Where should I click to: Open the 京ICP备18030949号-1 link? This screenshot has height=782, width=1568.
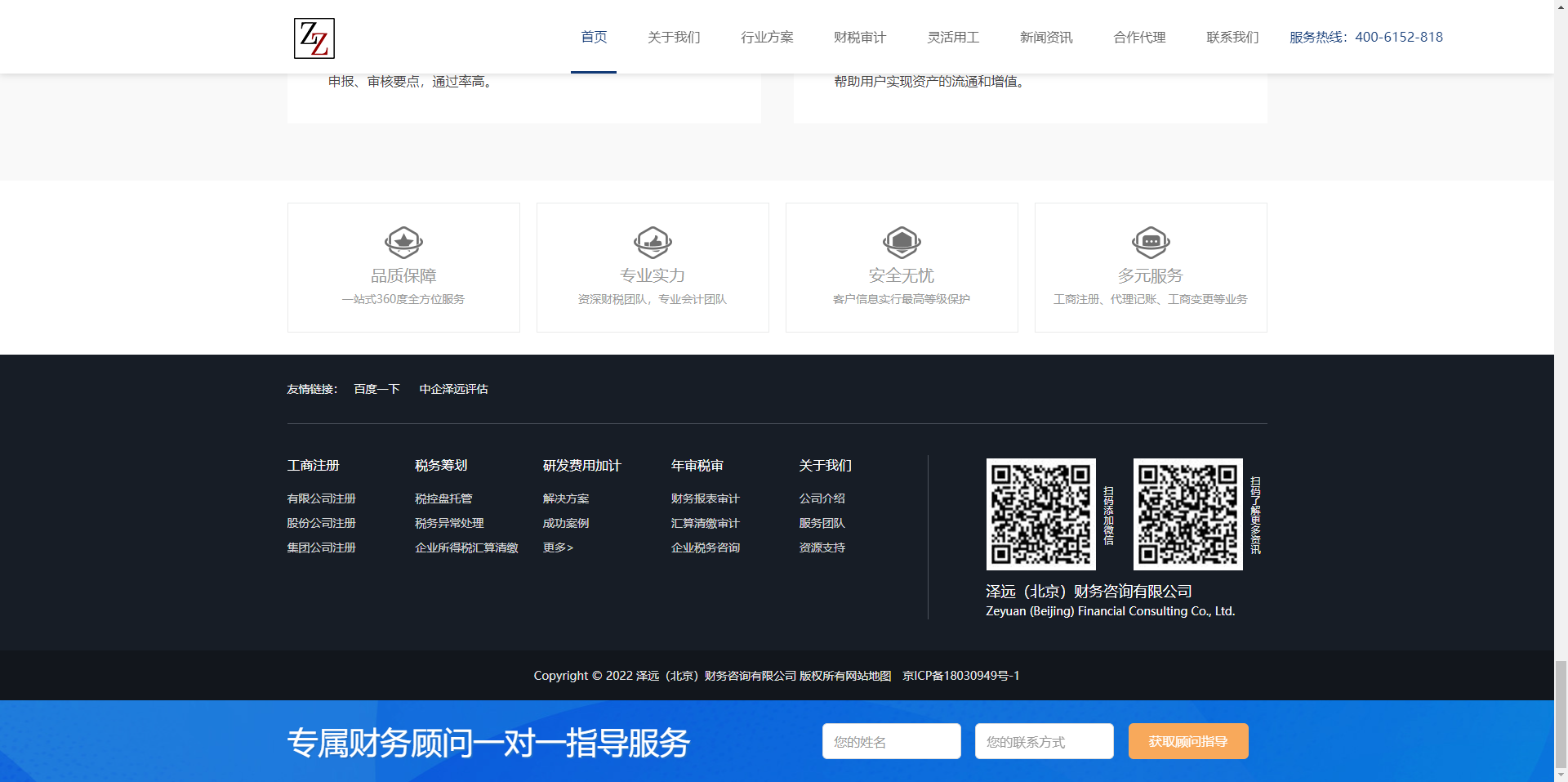pos(960,676)
